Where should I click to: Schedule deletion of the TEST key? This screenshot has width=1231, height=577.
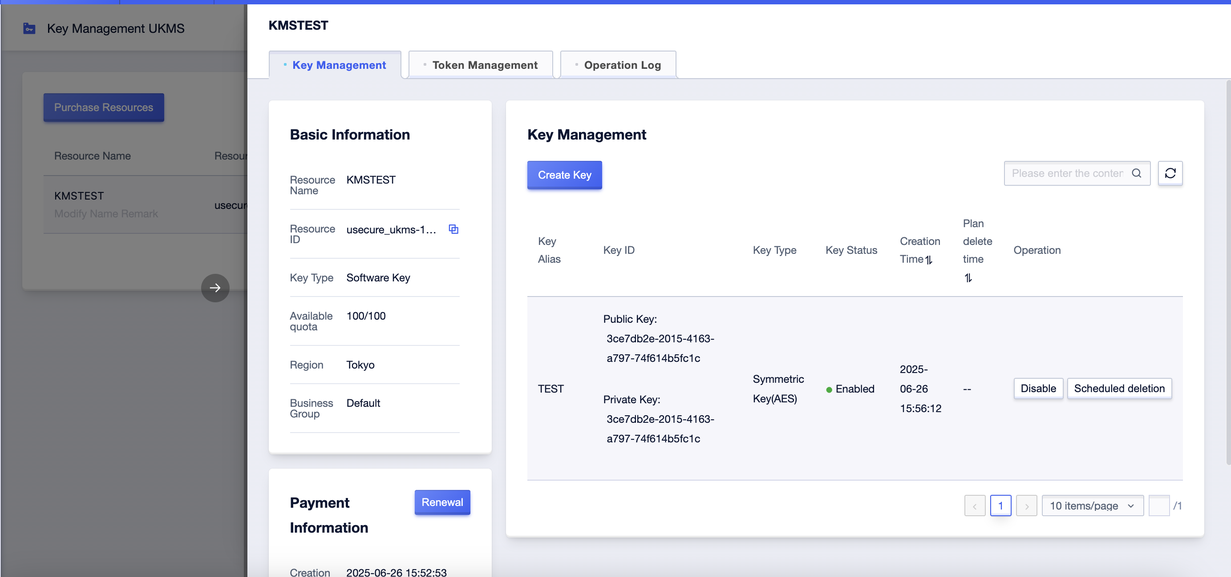[x=1119, y=389]
